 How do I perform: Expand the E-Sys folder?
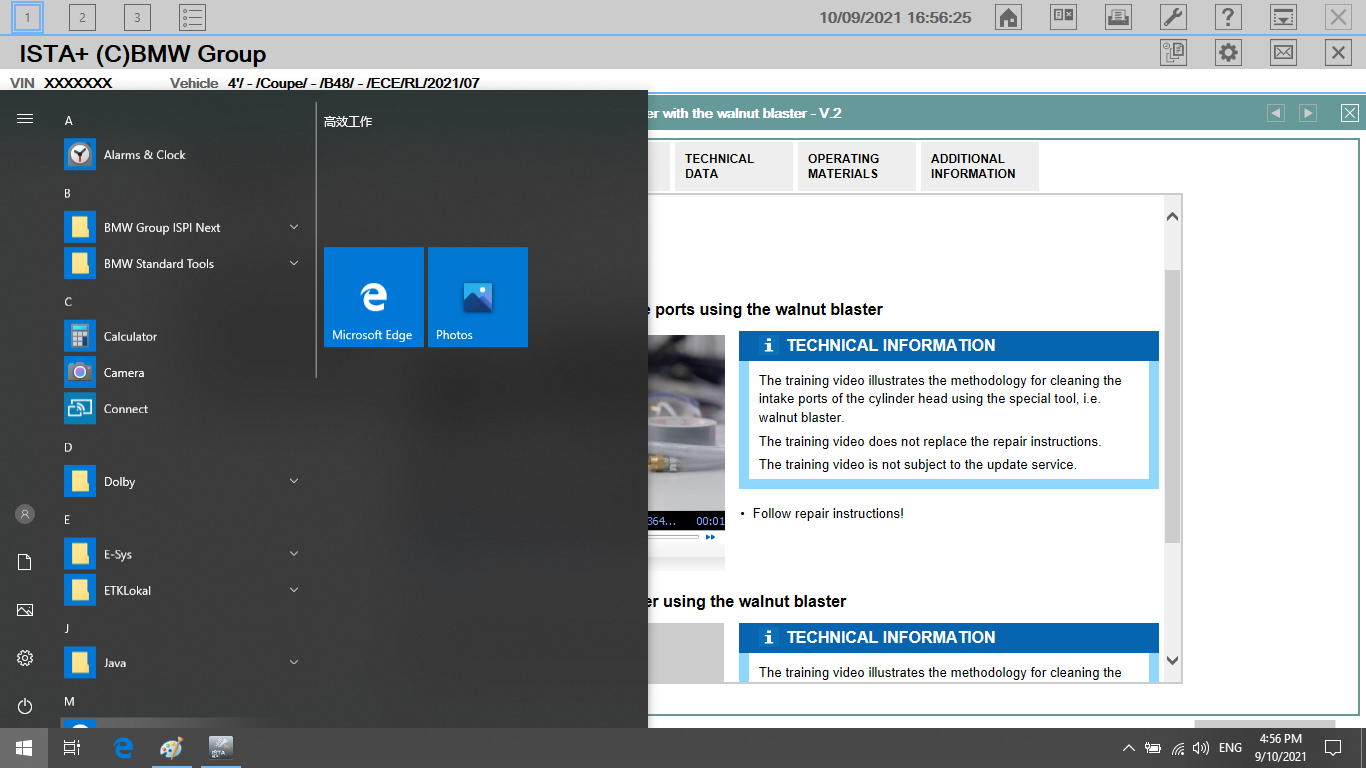tap(182, 555)
